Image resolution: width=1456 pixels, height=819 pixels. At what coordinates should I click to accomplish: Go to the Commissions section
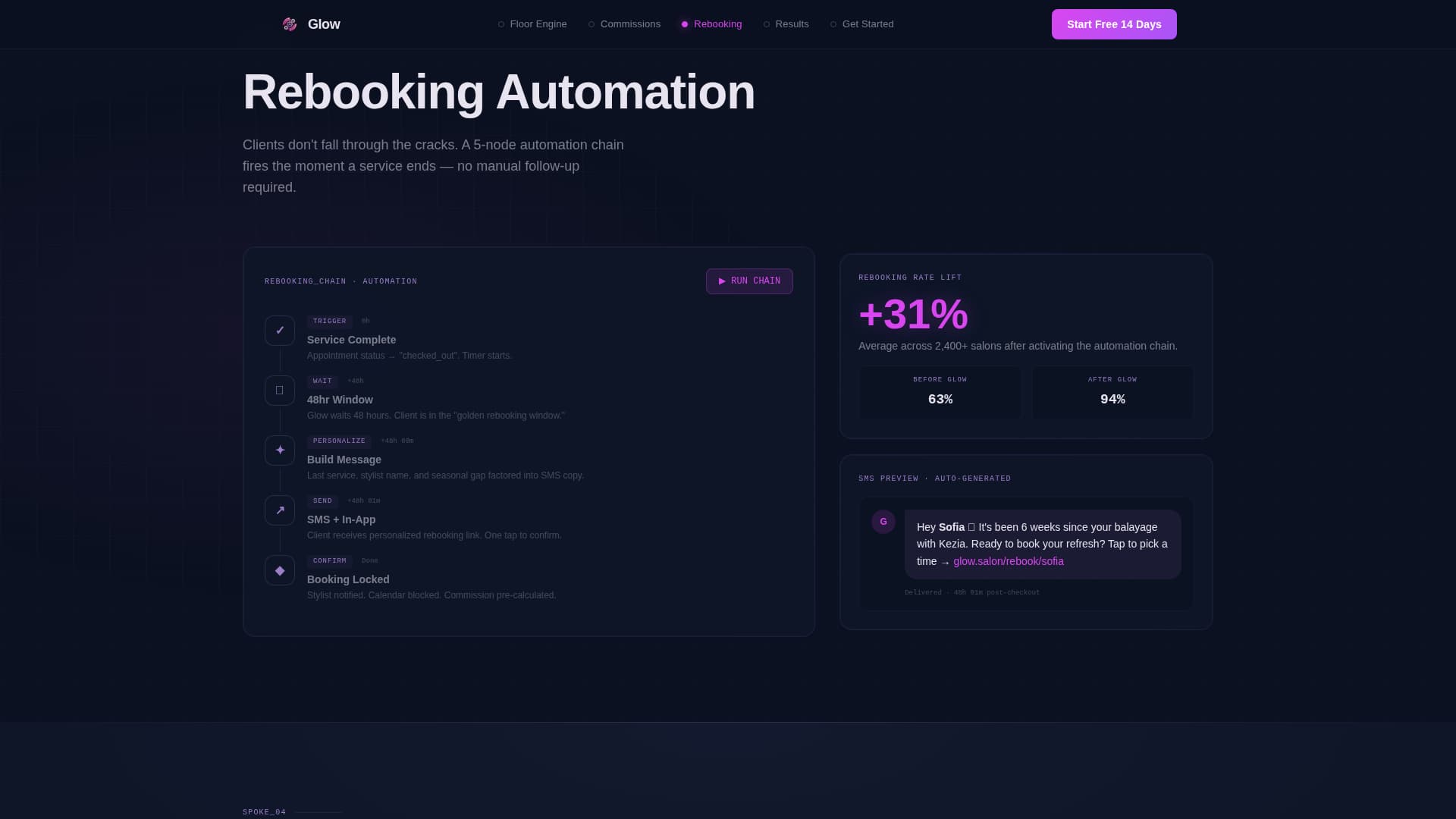[x=624, y=24]
